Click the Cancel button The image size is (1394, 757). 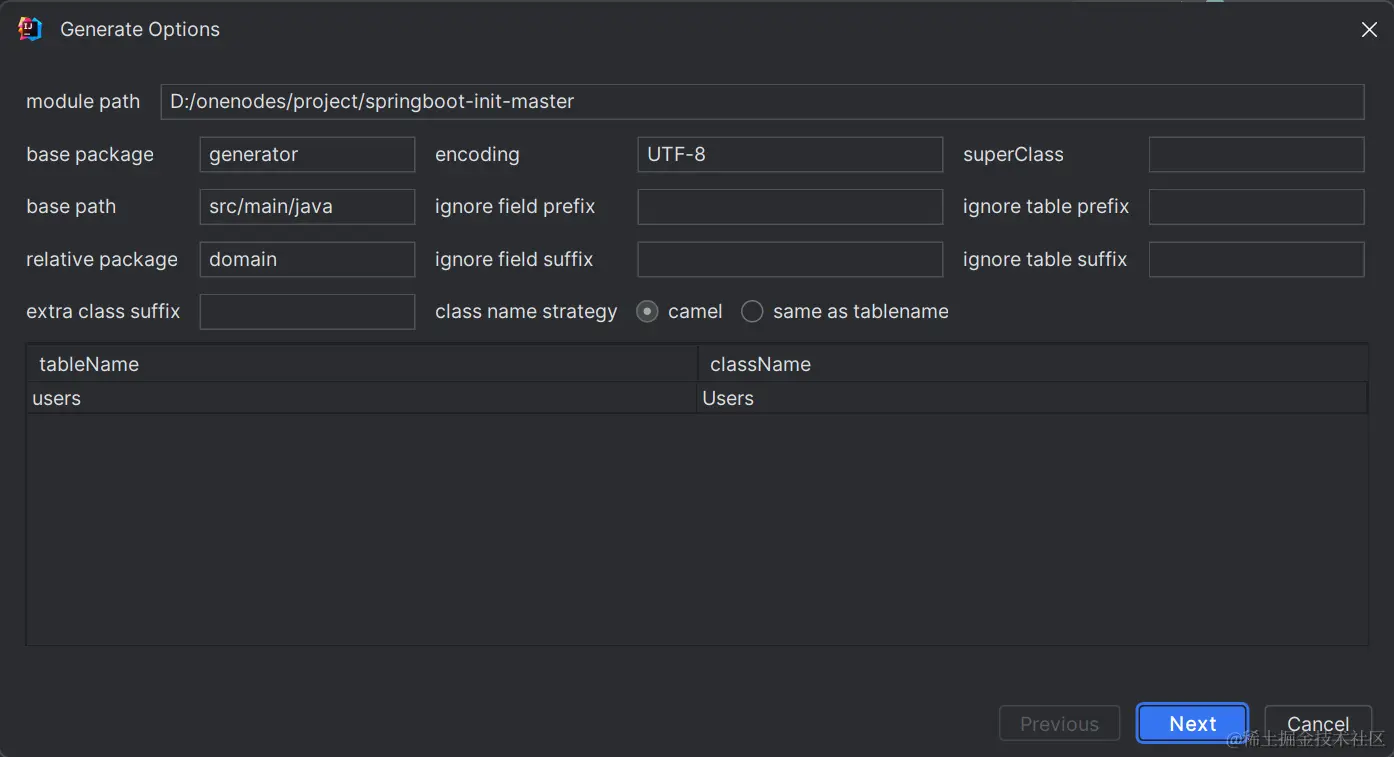click(x=1317, y=723)
